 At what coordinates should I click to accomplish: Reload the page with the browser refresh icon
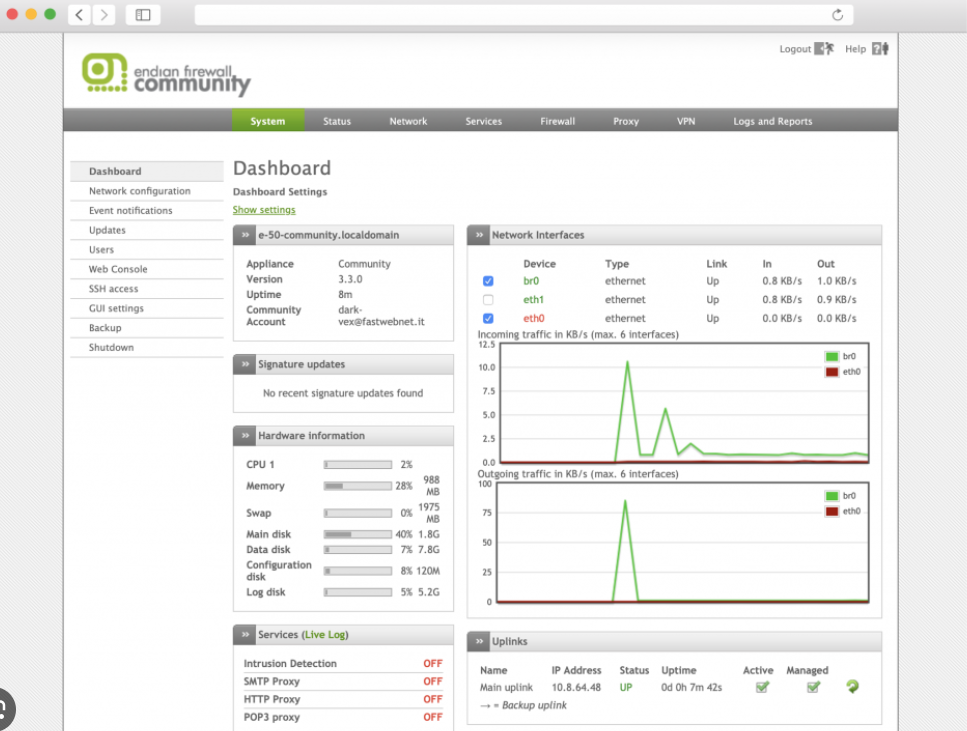point(837,14)
